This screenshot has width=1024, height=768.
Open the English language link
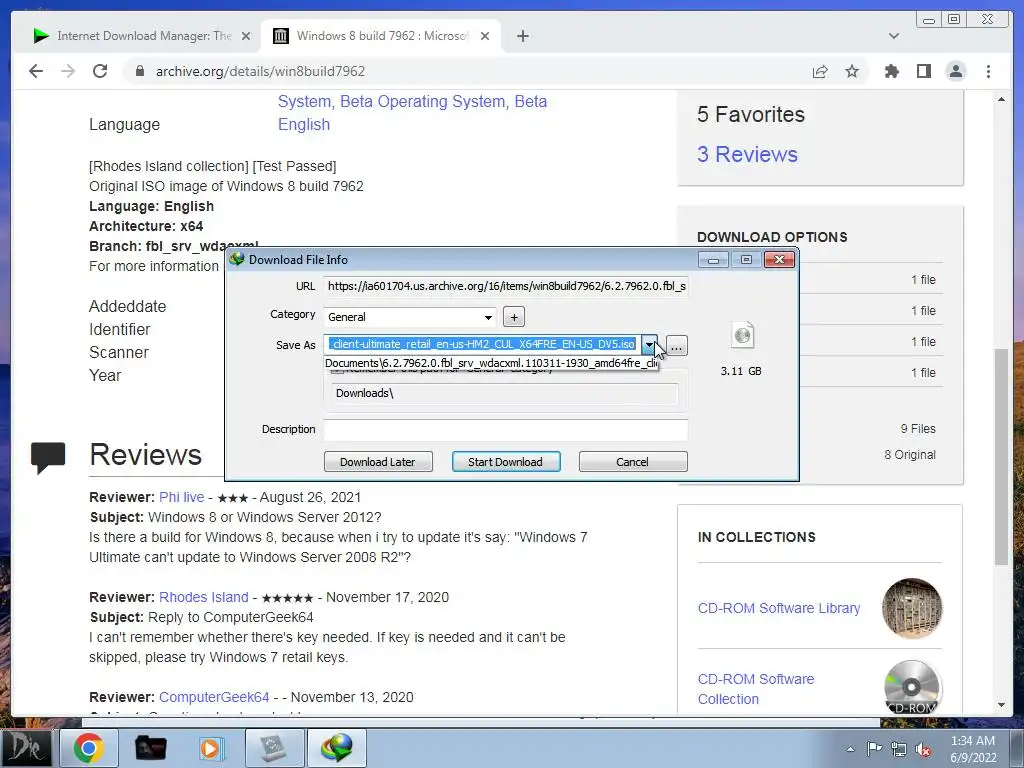[304, 124]
